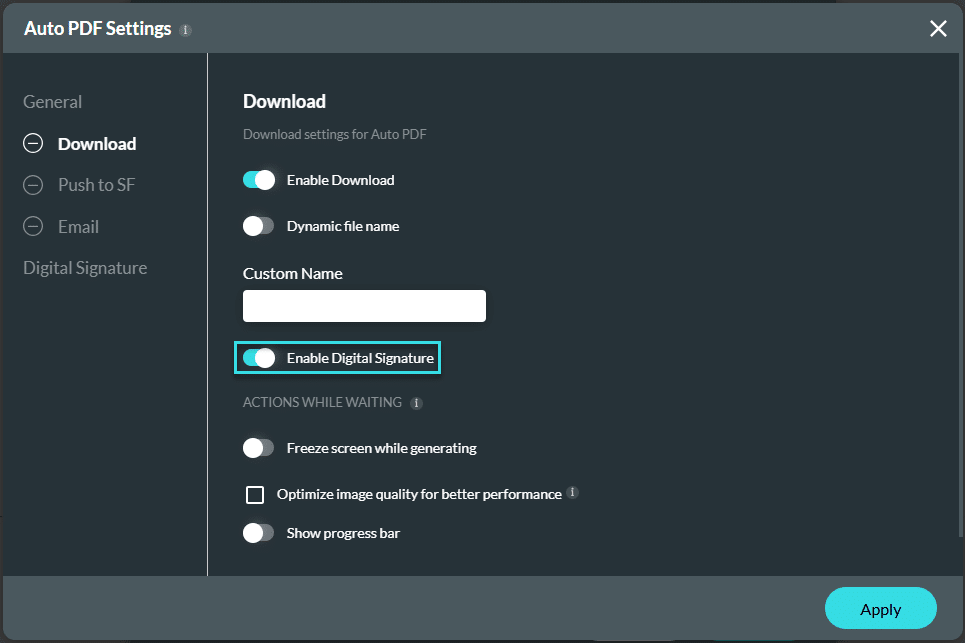Select the Download label in the sidebar
The image size is (965, 643).
97,144
